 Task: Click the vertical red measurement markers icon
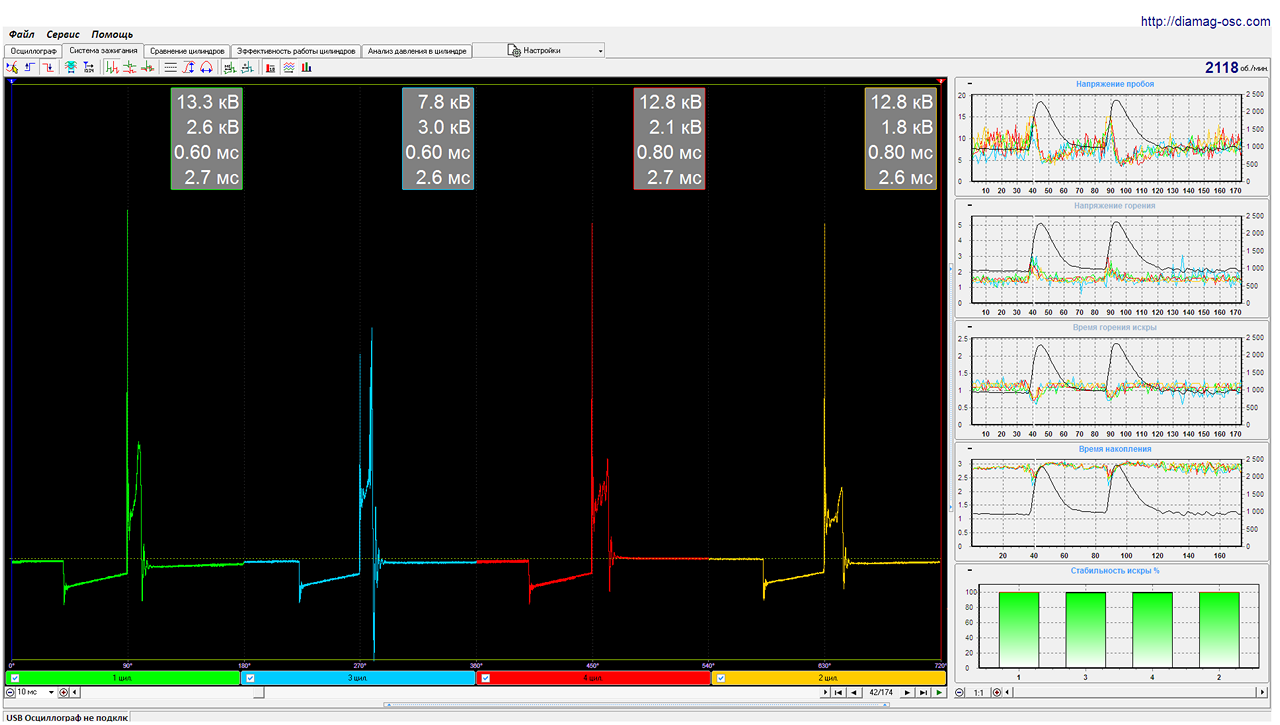tap(188, 68)
